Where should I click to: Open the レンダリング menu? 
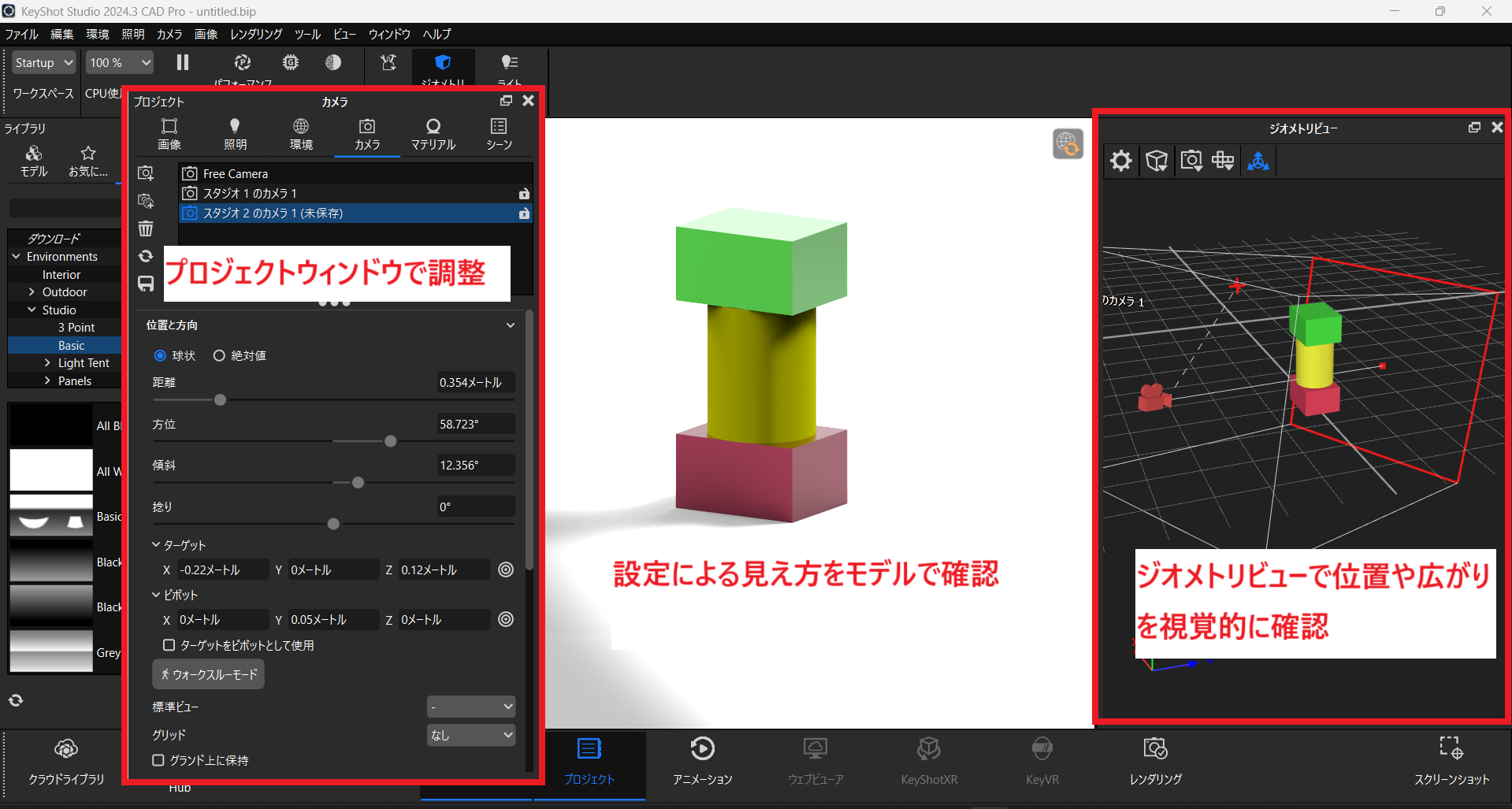(x=256, y=34)
